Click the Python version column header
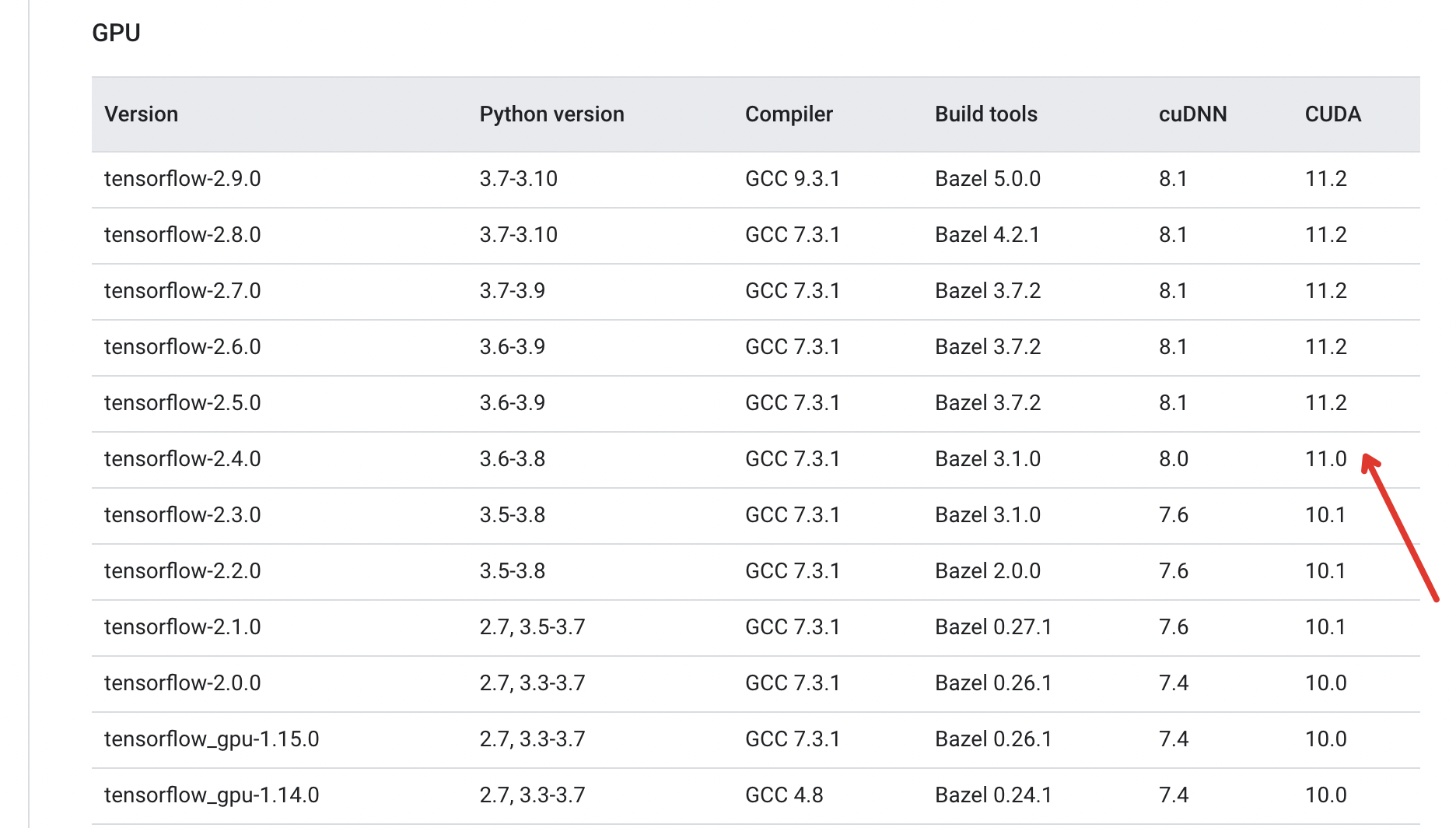1456x828 pixels. coord(551,114)
